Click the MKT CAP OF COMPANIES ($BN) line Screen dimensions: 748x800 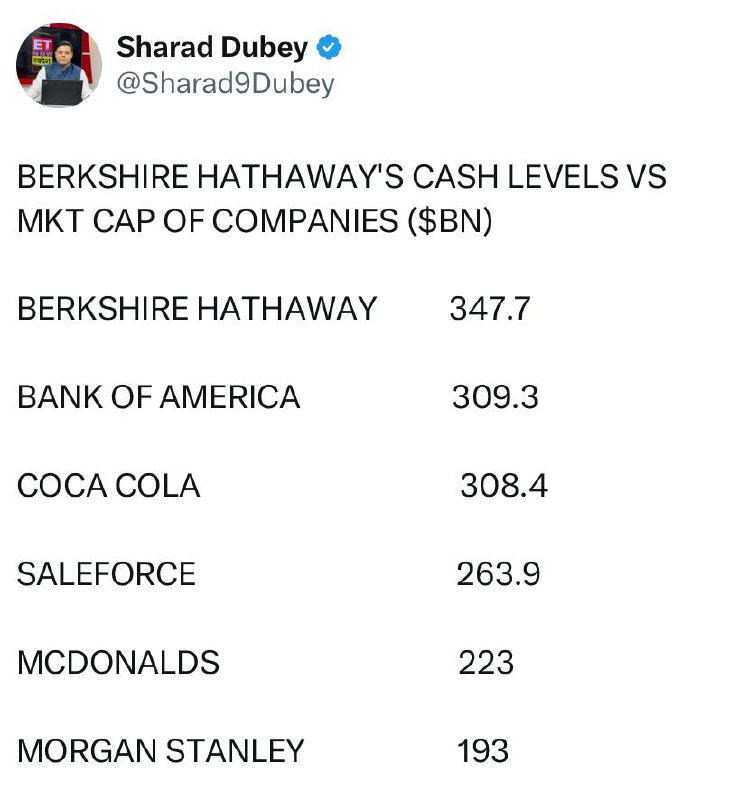click(x=255, y=221)
